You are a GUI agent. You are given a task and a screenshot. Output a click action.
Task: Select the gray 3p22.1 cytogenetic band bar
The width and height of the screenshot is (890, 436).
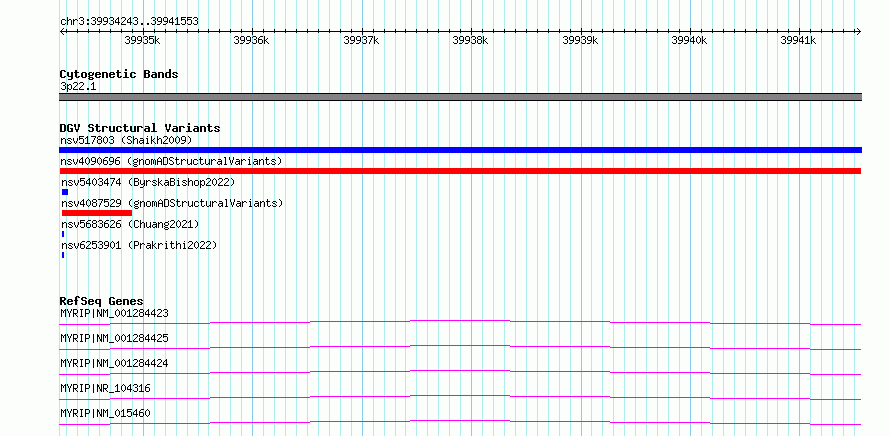(460, 97)
